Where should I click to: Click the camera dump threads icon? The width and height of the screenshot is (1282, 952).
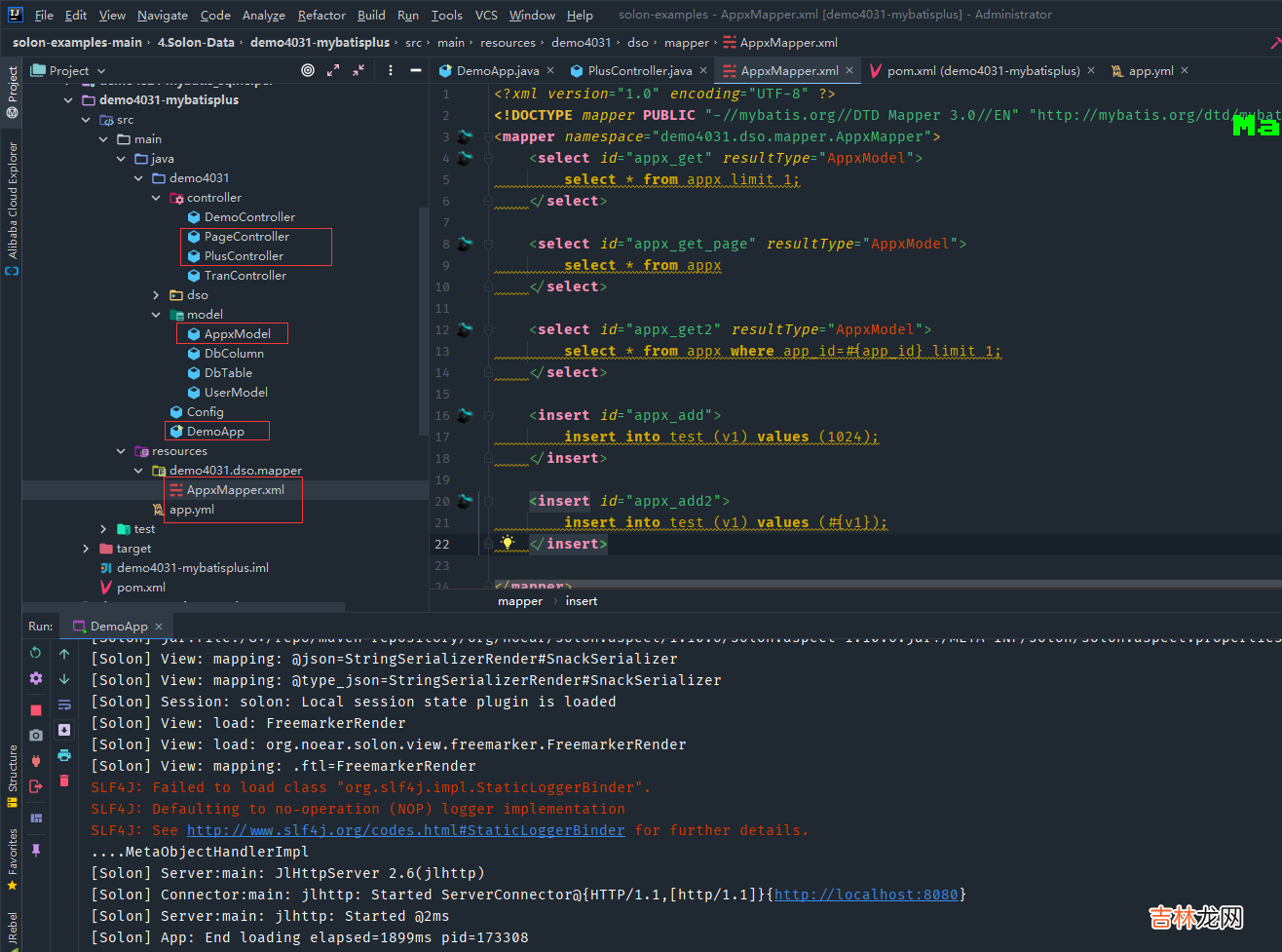tap(36, 736)
